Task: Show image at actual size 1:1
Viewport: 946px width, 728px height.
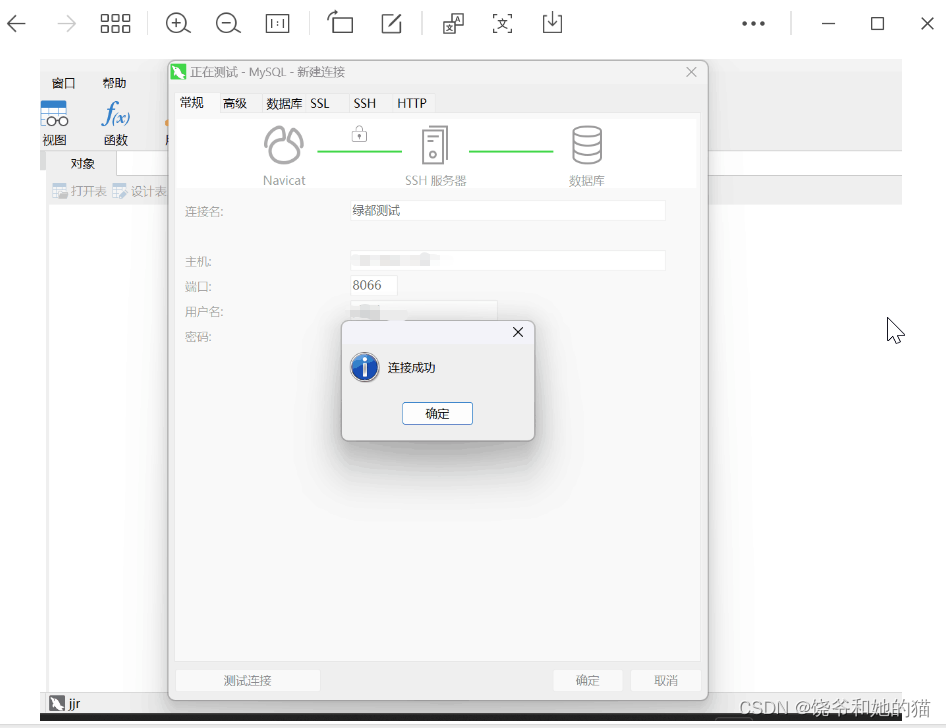Action: pyautogui.click(x=278, y=24)
